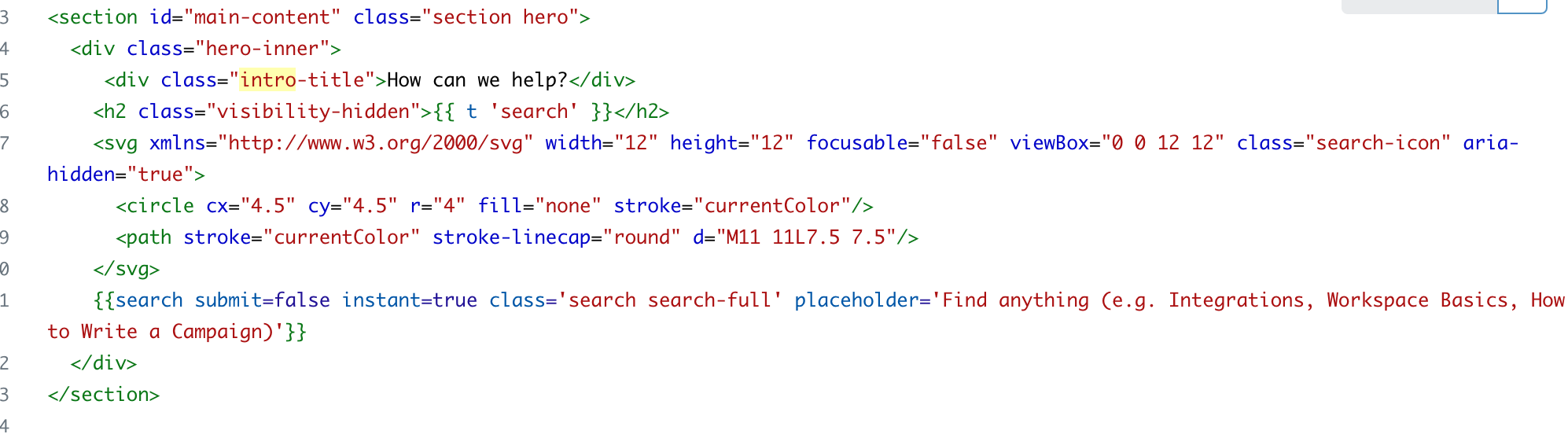Place cursor on the "main-content" id value
Viewport: 1568px width, 434px height.
tap(263, 17)
